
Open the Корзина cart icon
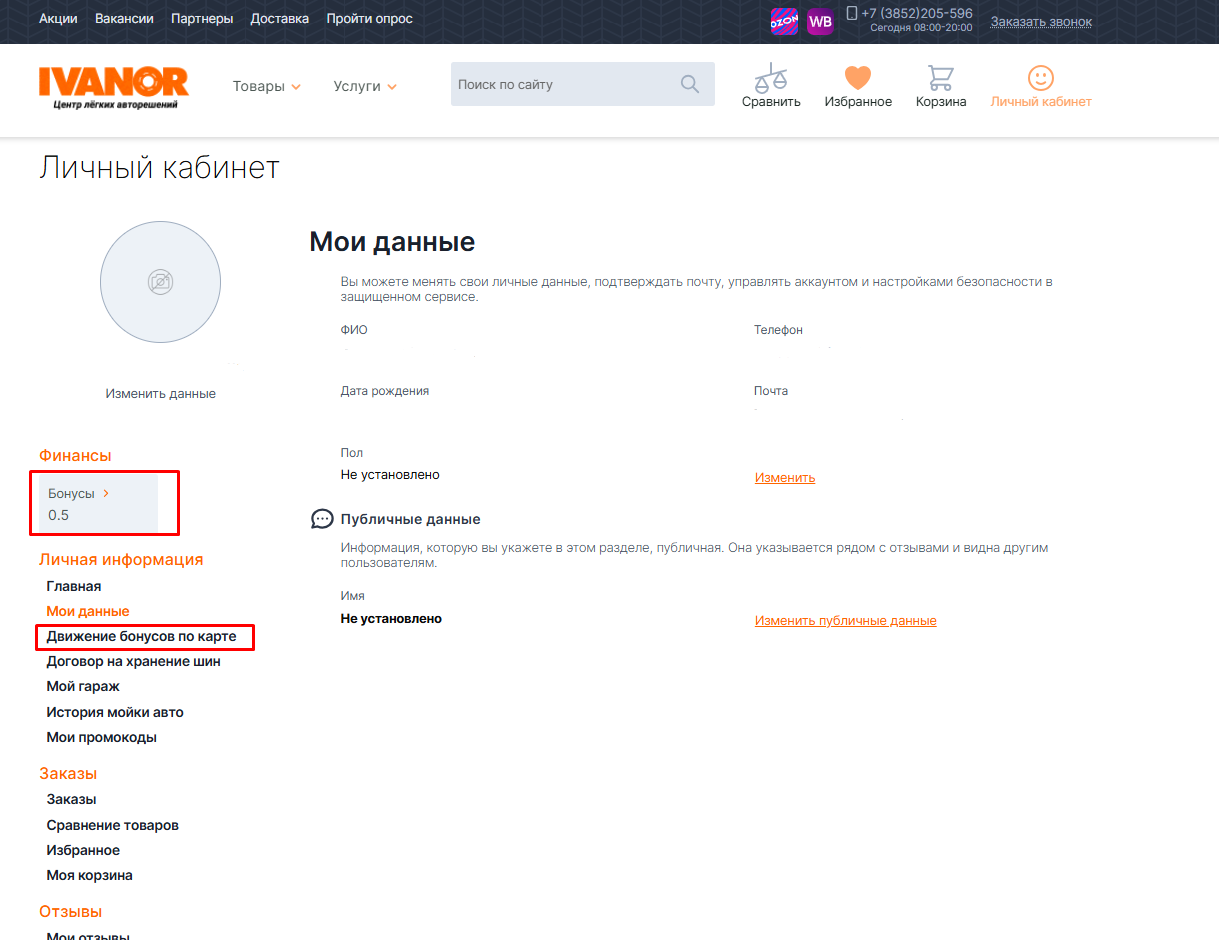pos(940,78)
